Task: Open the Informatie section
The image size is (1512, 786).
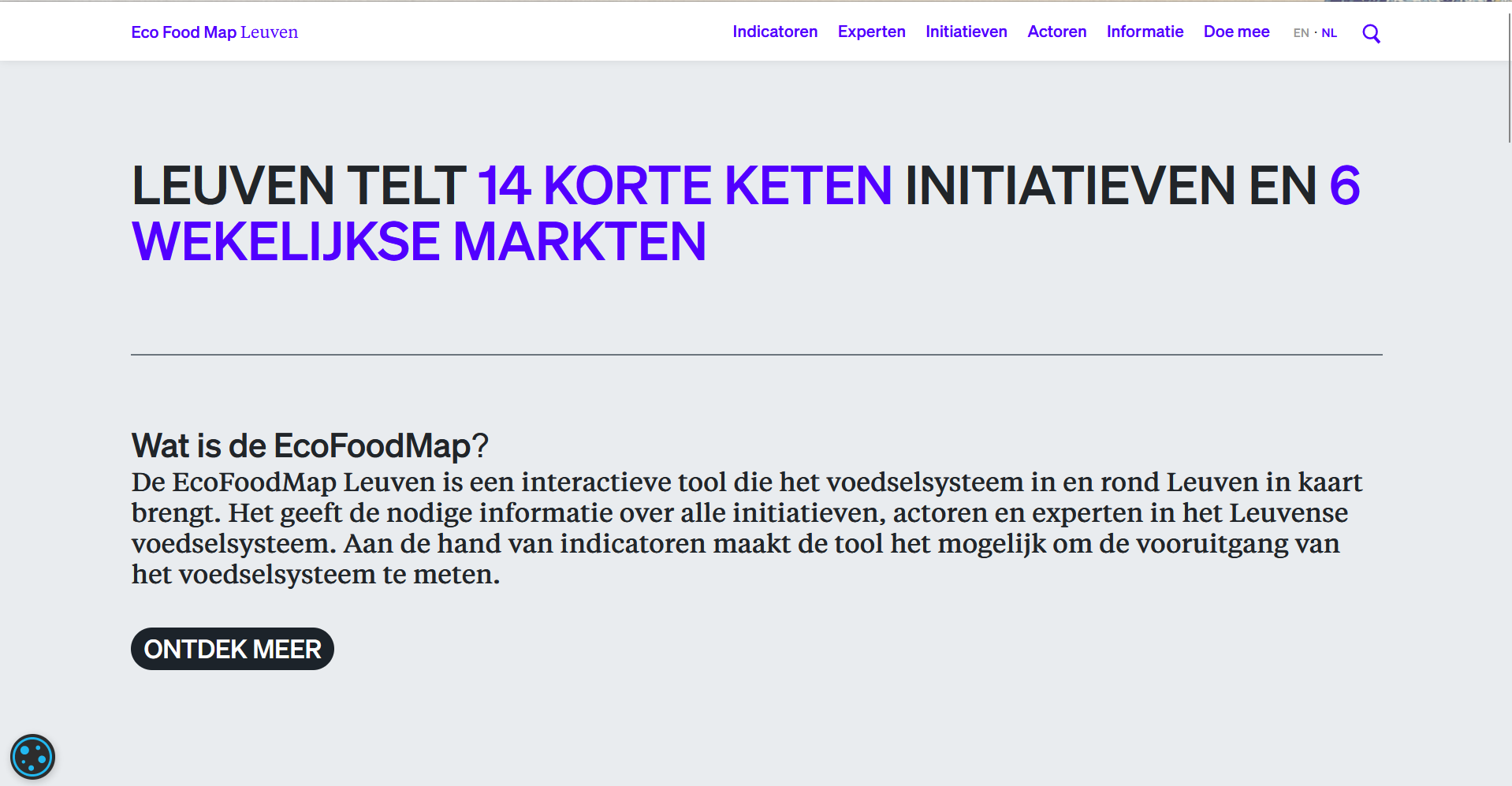Action: click(x=1145, y=32)
